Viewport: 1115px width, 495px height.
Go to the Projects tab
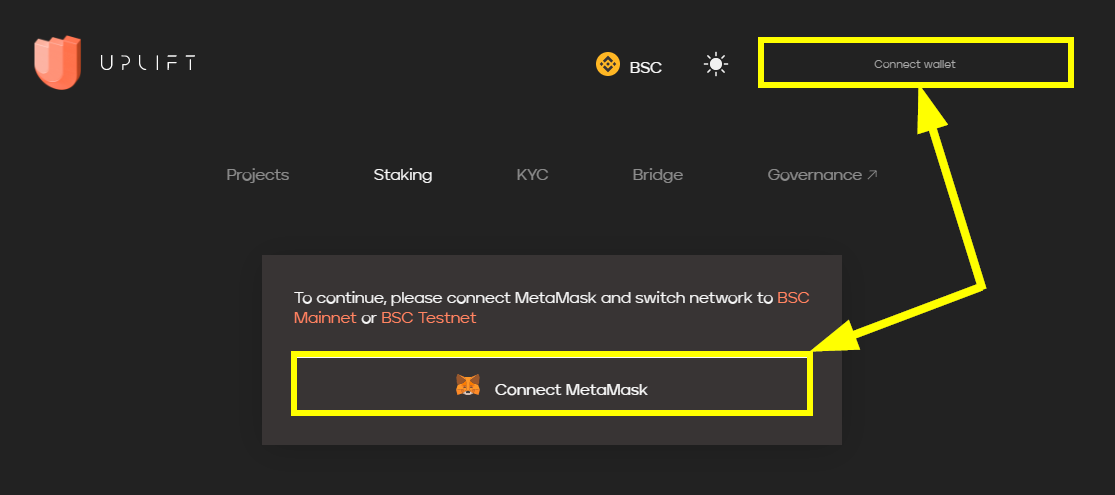point(257,175)
